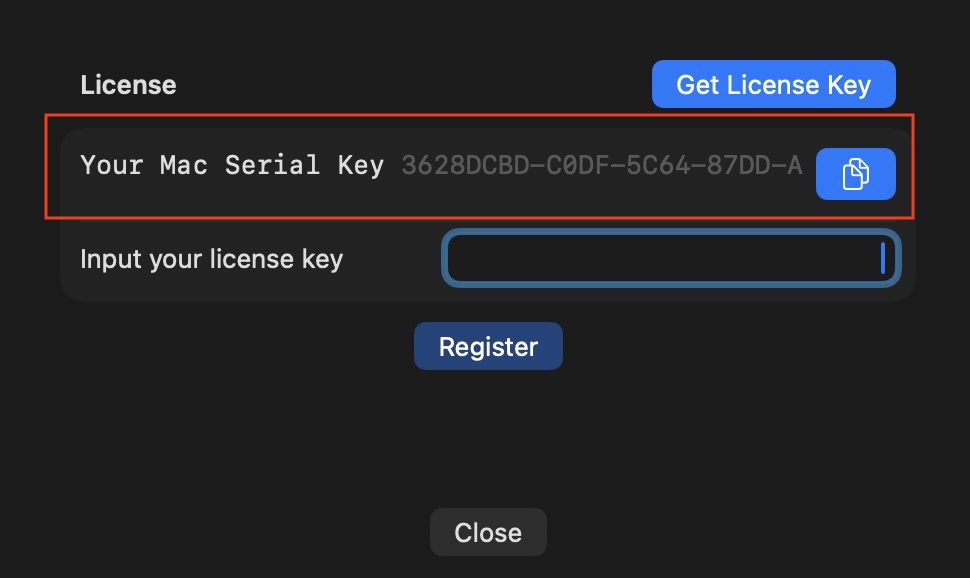This screenshot has width=970, height=578.
Task: Click the license key input field
Action: point(670,259)
